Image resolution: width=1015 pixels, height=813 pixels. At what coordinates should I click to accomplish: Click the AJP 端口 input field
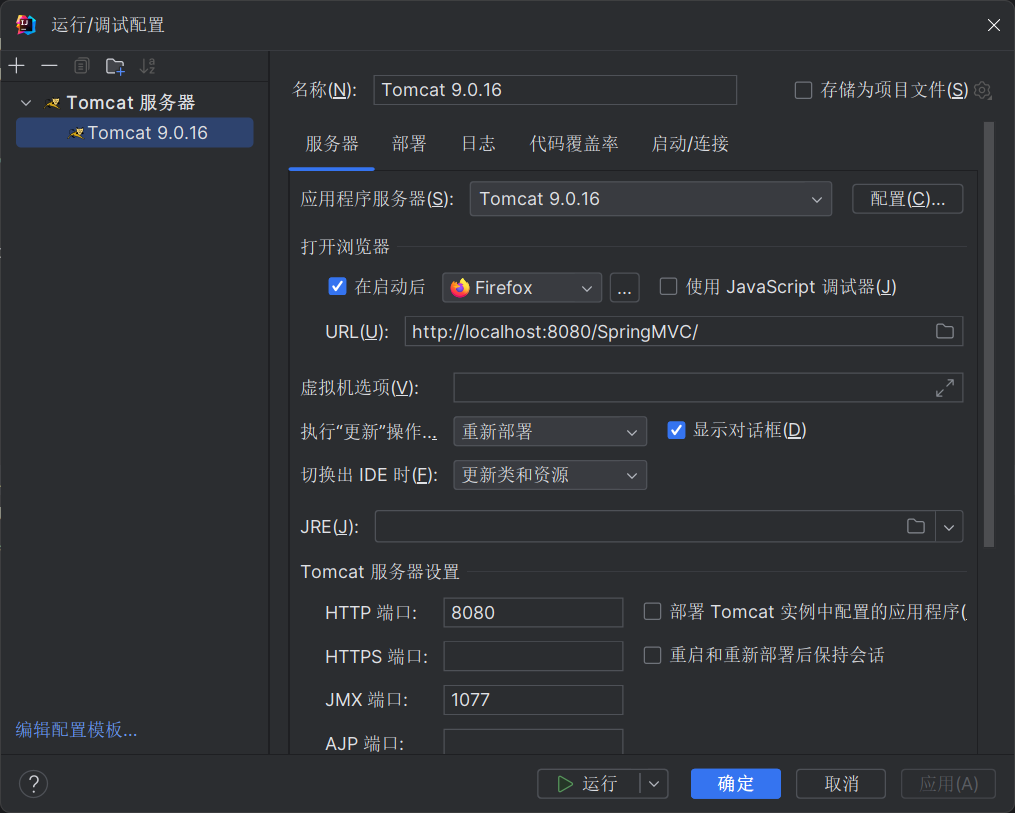click(533, 742)
